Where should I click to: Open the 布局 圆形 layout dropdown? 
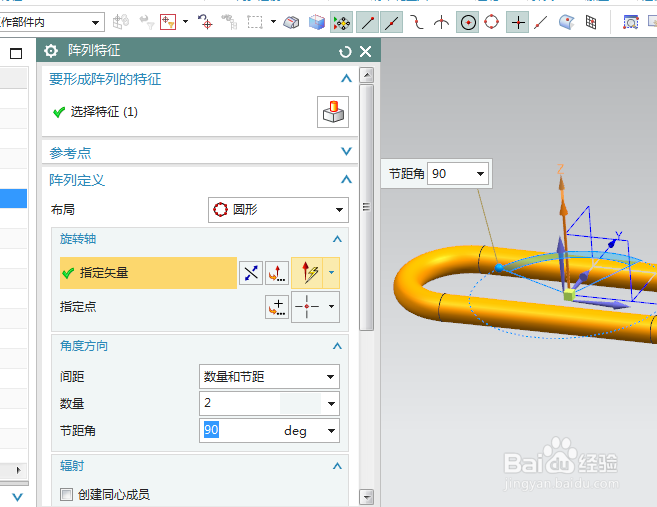[x=278, y=210]
